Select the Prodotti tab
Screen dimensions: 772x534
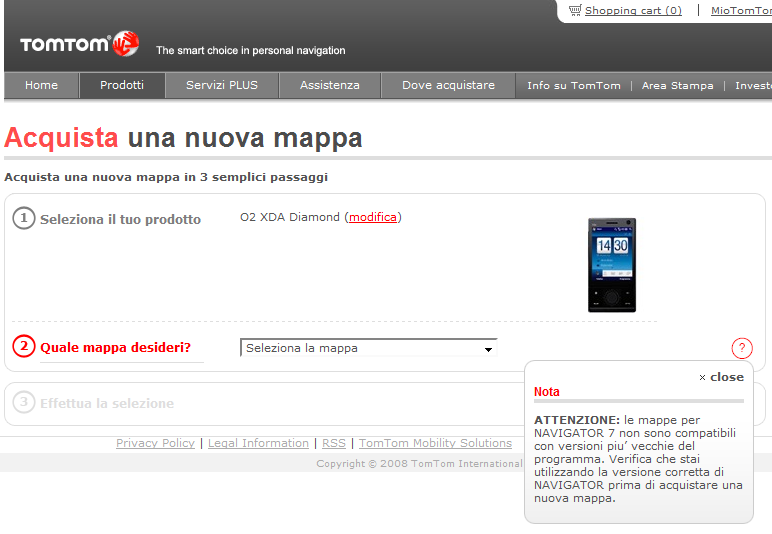[122, 86]
